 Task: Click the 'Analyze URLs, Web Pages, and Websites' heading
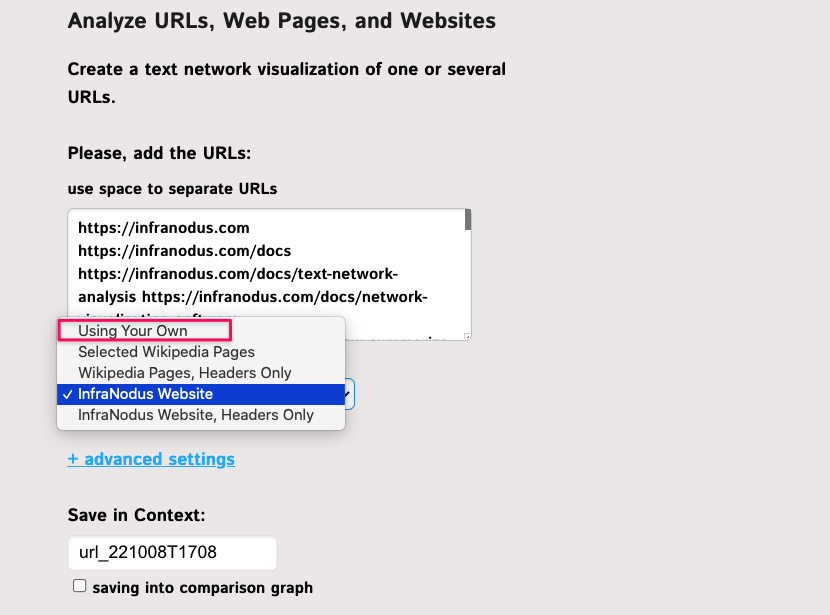click(282, 21)
